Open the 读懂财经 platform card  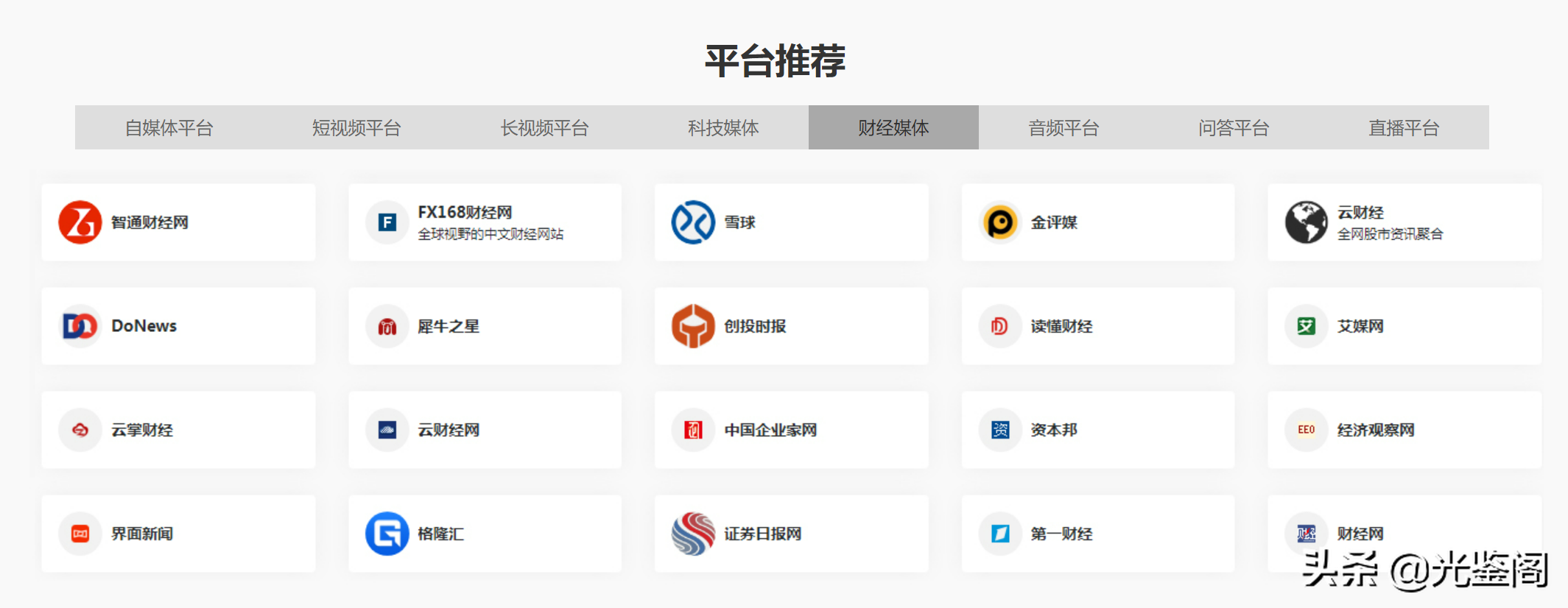click(1097, 326)
